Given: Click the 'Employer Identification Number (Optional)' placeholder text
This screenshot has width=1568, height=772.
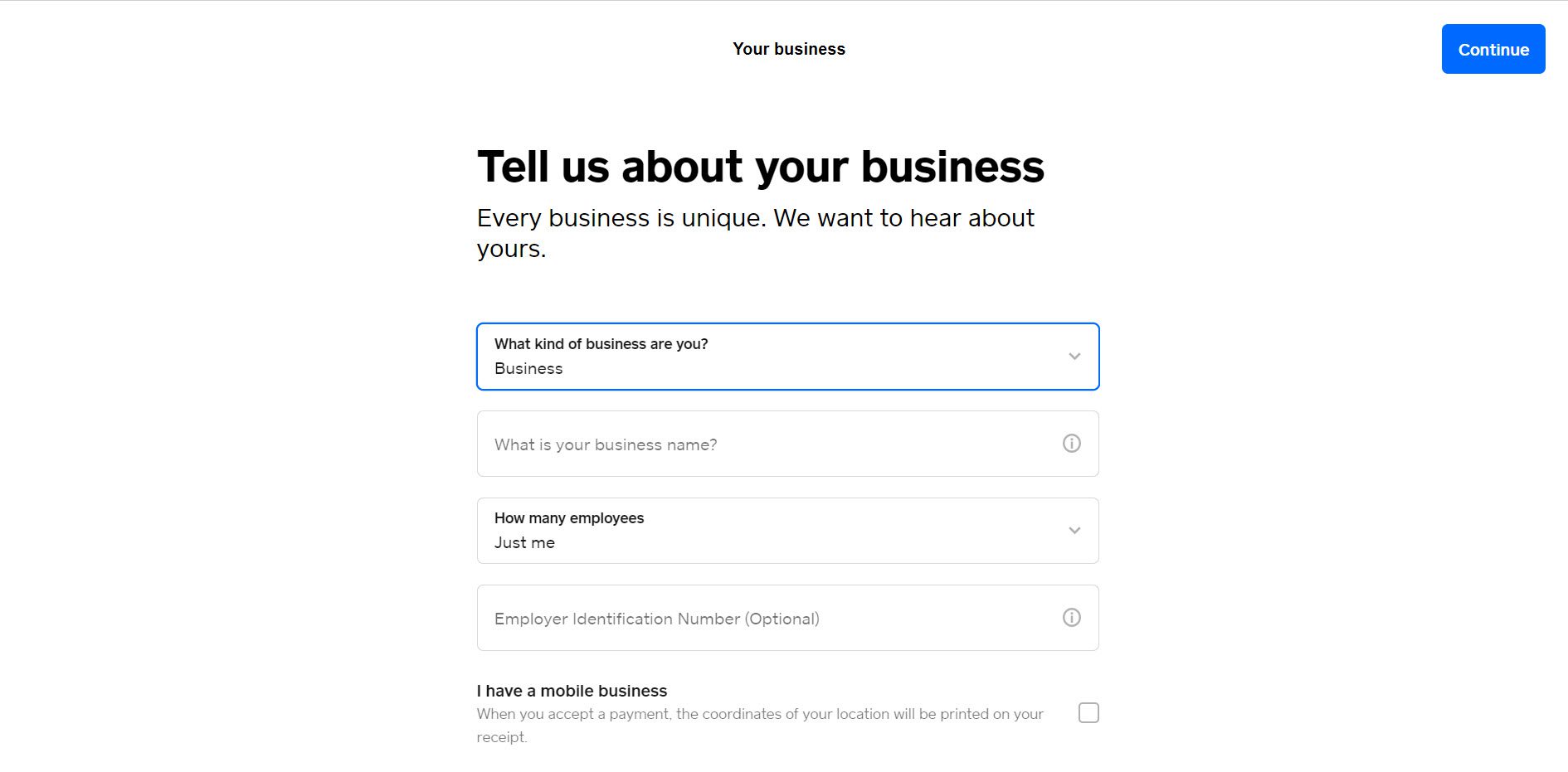Looking at the screenshot, I should point(657,619).
